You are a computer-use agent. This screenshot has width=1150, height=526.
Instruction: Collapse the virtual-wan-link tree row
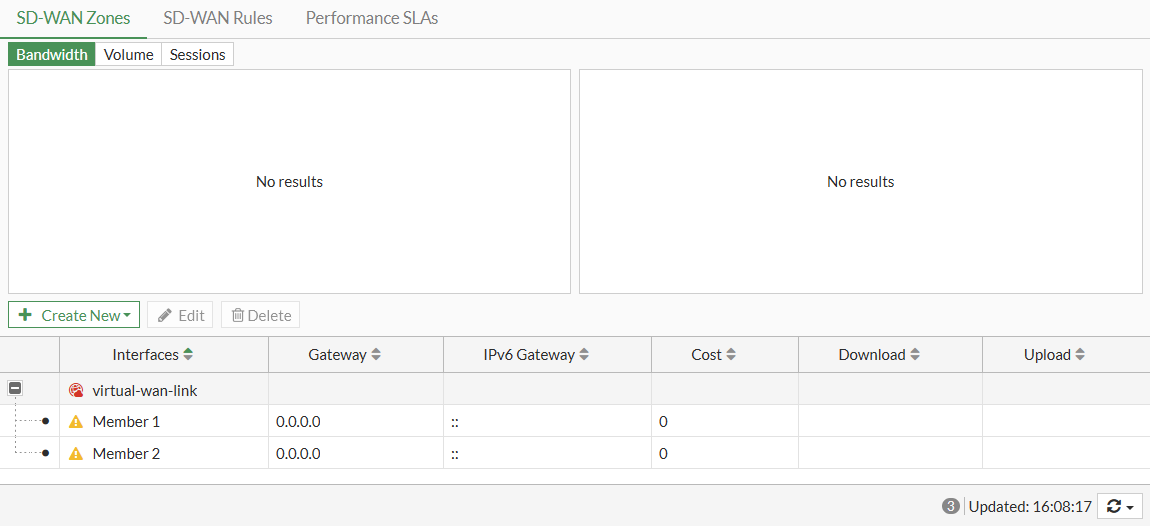click(x=15, y=388)
